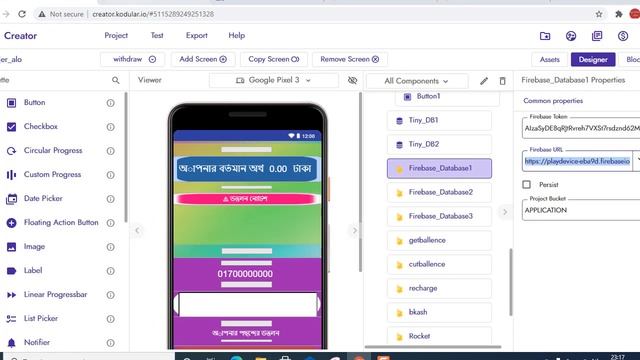
Task: Click the Remove Screen button
Action: (x=350, y=59)
